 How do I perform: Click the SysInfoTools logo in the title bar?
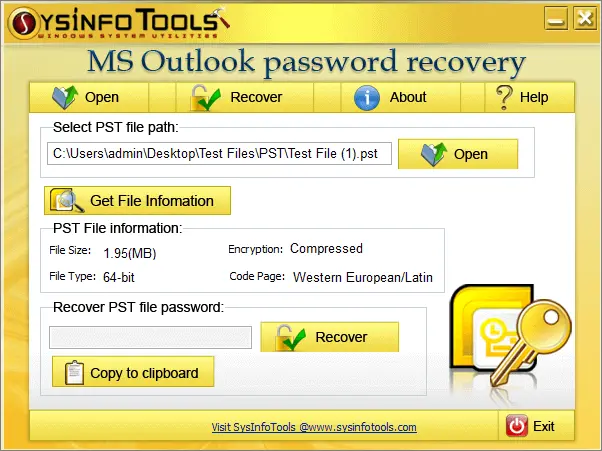(x=118, y=23)
